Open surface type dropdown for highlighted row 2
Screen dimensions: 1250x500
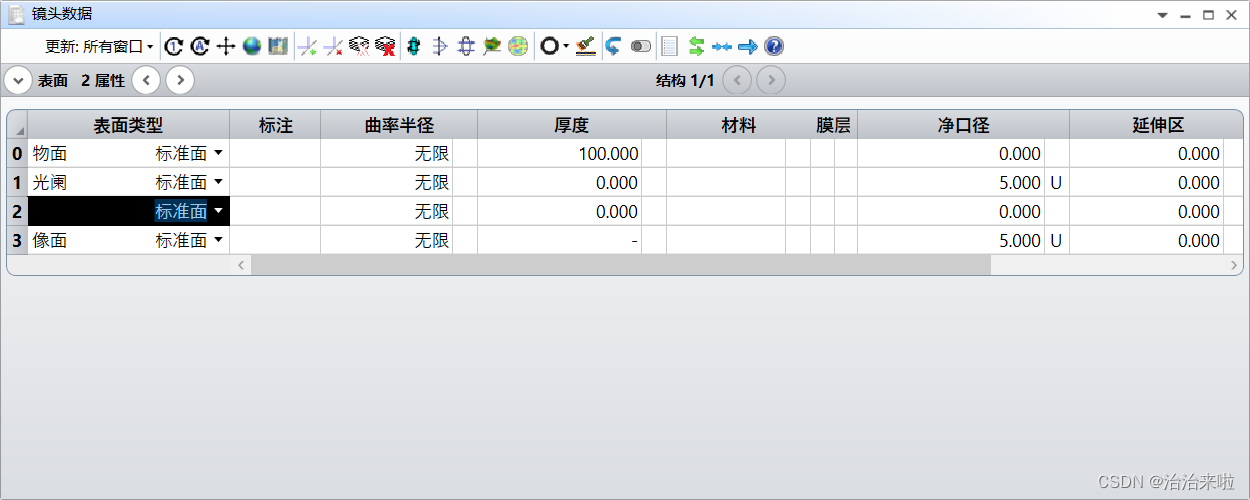[x=219, y=211]
